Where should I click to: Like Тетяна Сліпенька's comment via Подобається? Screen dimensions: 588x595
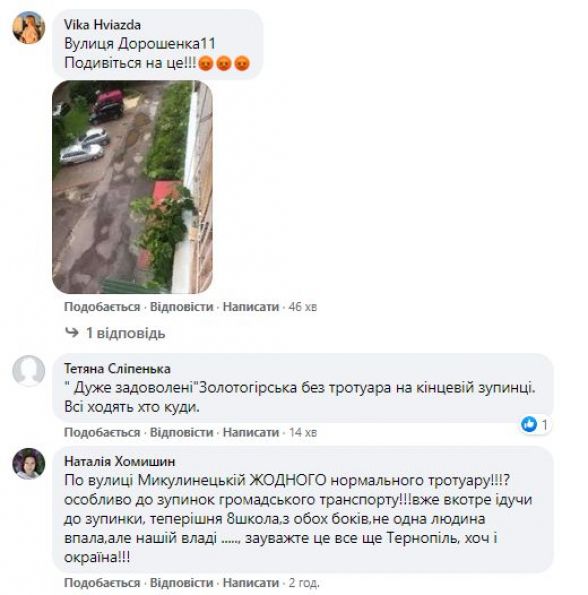(x=102, y=432)
